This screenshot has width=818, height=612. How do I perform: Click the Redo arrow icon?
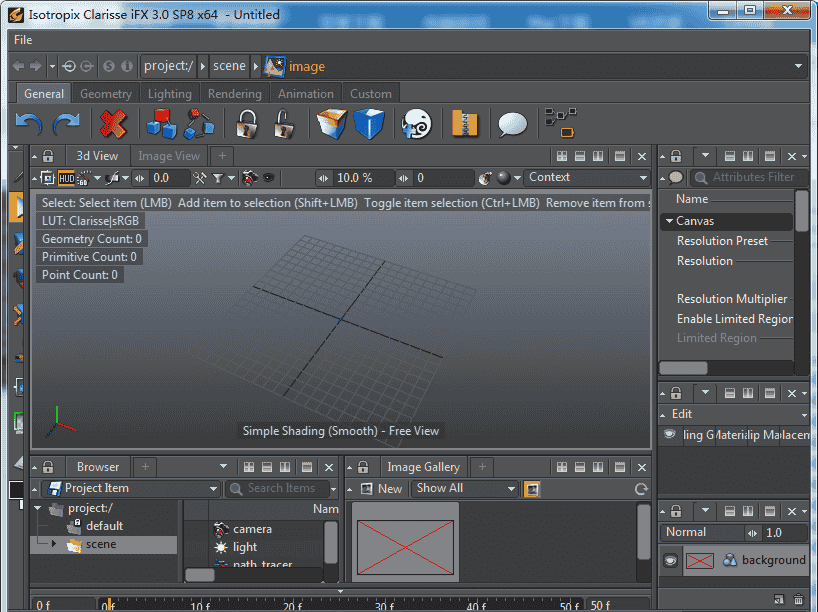click(x=66, y=123)
